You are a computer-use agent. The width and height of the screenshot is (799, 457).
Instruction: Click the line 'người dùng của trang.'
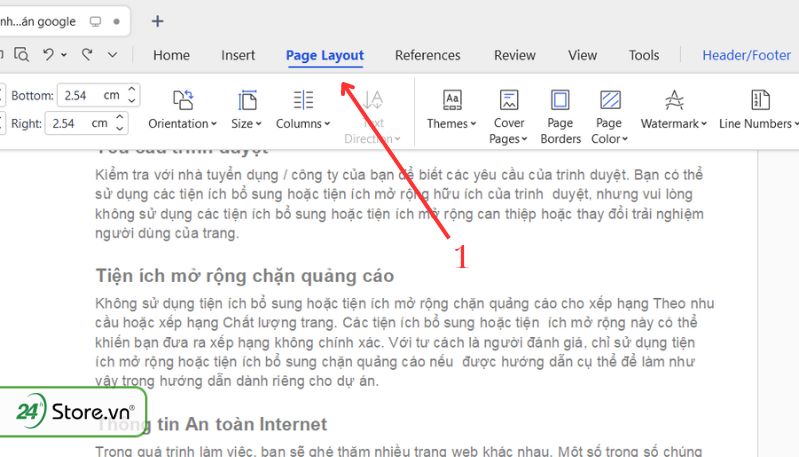click(x=167, y=233)
